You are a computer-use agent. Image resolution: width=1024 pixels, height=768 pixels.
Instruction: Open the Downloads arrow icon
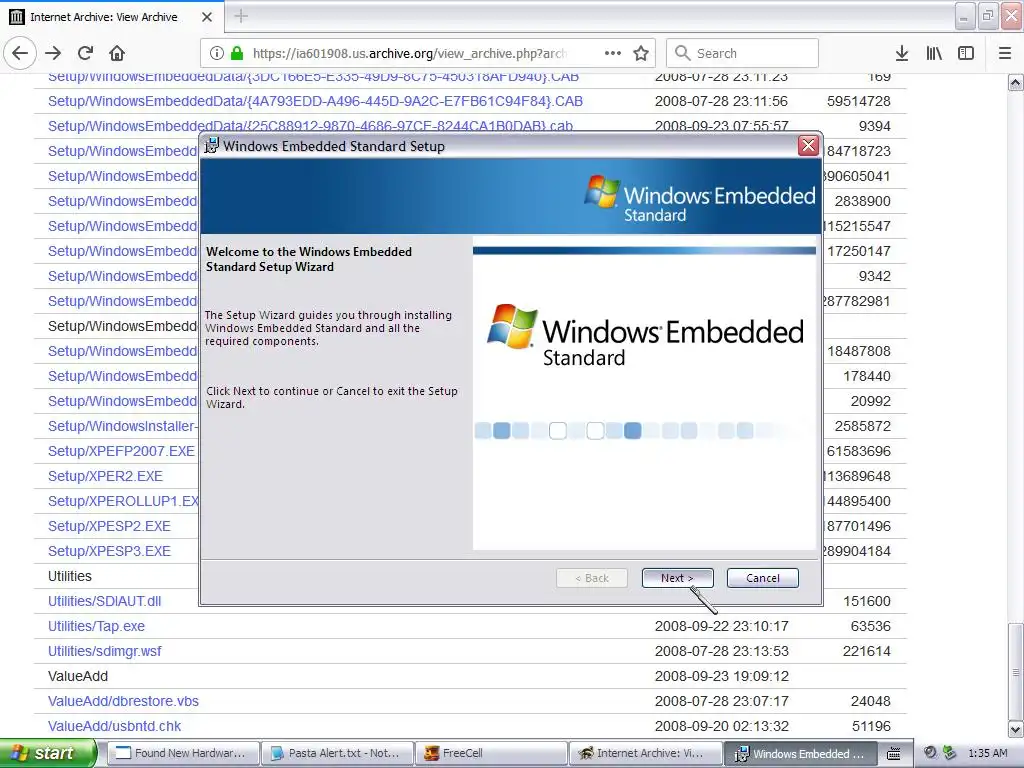point(902,53)
